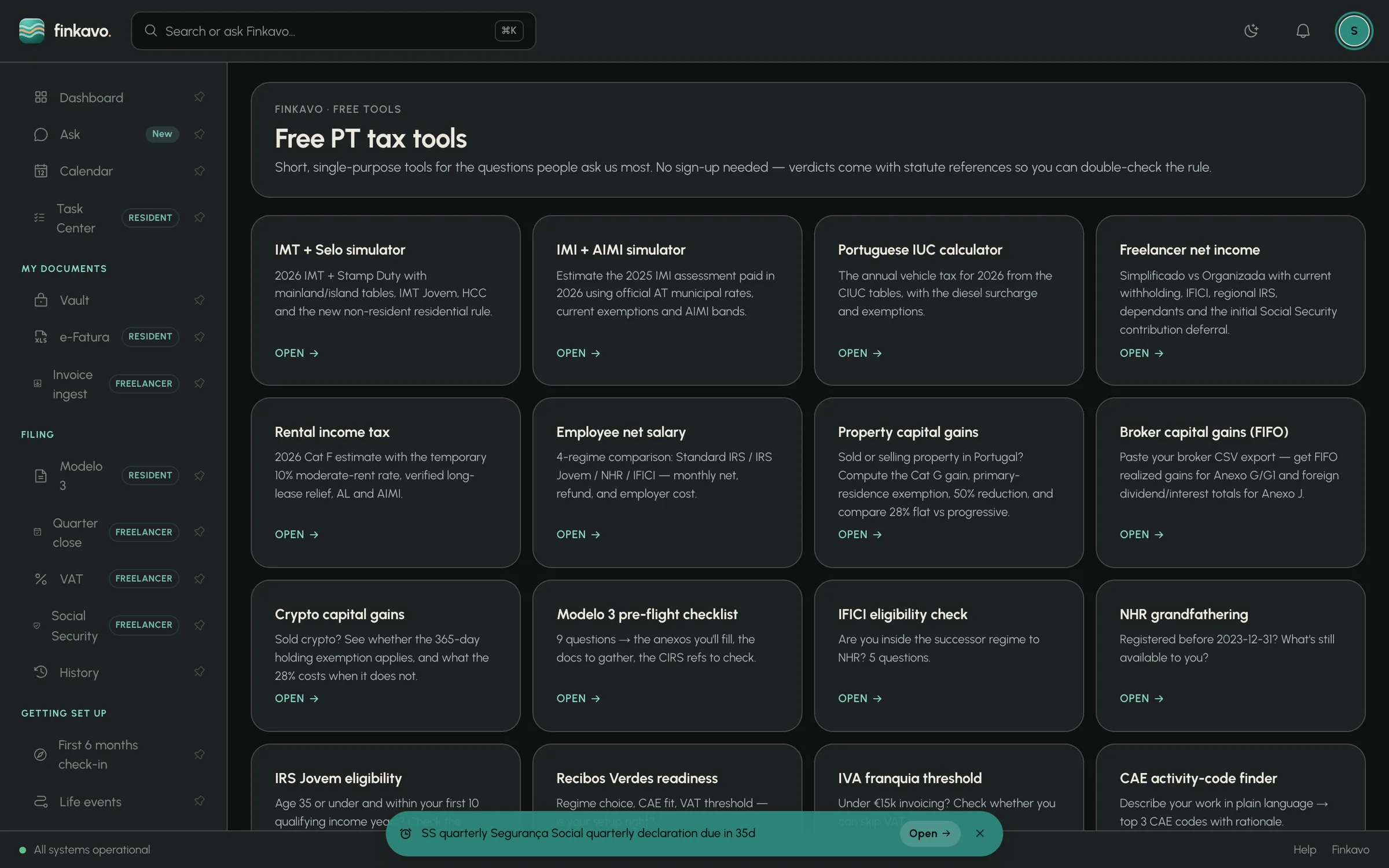Click the Finkavo logo
Viewport: 1389px width, 868px height.
pos(65,31)
